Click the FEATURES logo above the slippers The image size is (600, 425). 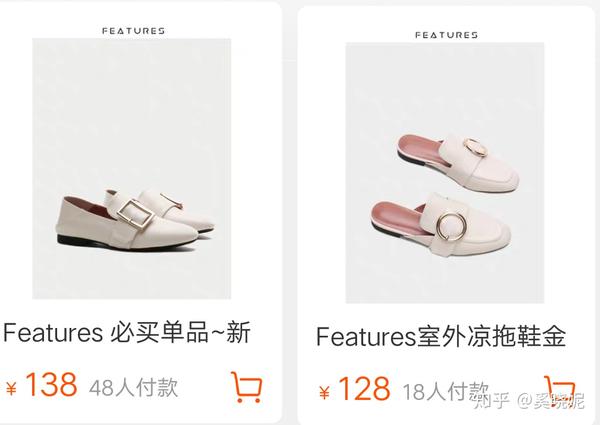[447, 35]
